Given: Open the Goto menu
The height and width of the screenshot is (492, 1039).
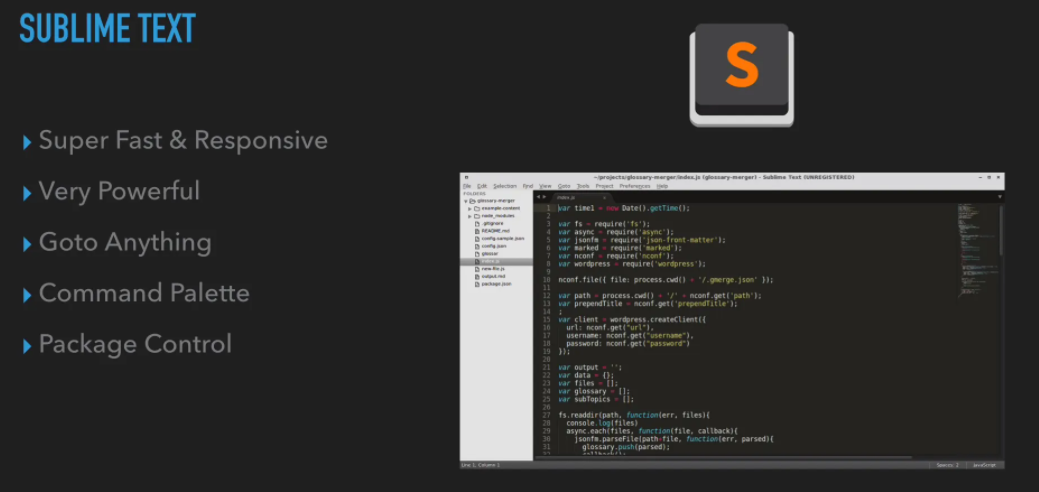Looking at the screenshot, I should 564,186.
